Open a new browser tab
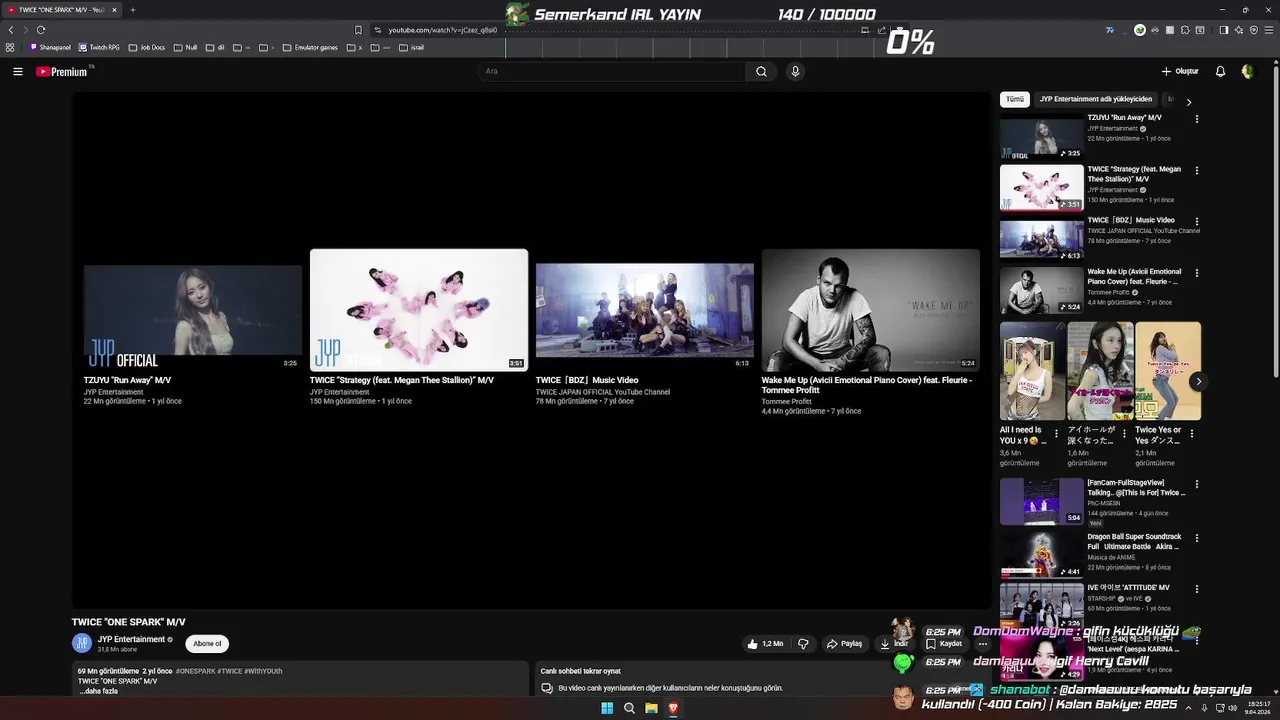This screenshot has height=720, width=1280. [132, 10]
